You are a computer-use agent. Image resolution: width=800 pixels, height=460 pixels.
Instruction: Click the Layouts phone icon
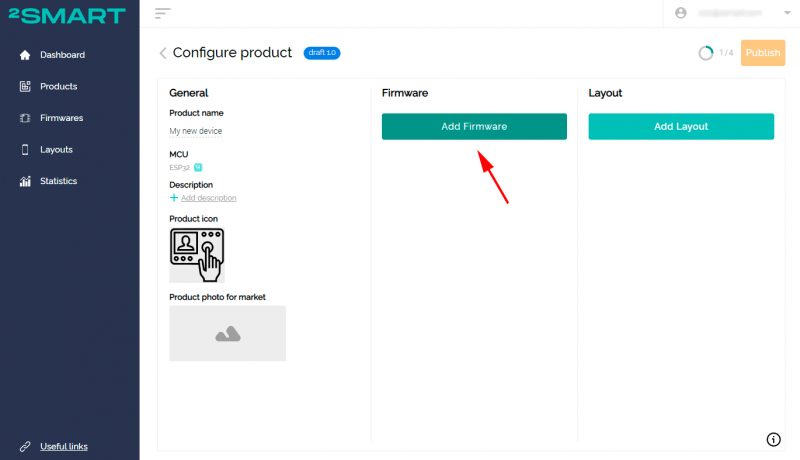pos(25,150)
